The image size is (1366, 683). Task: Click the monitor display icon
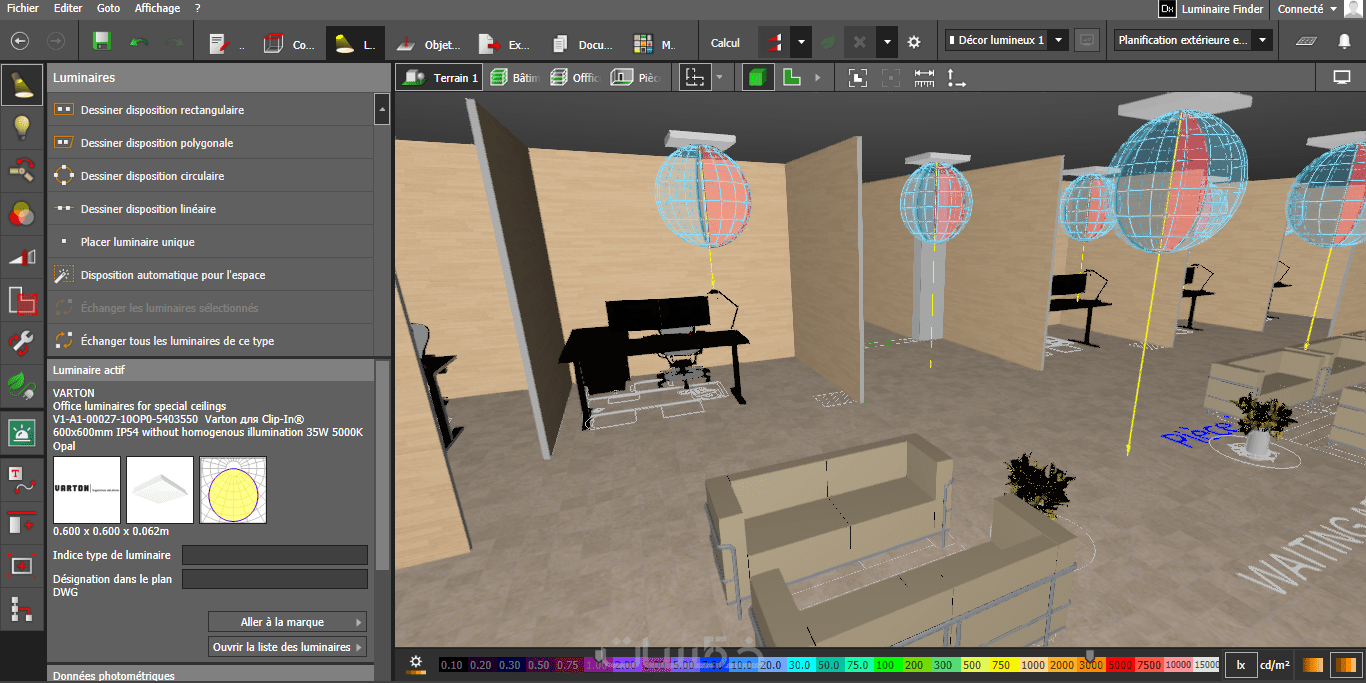tap(1341, 77)
